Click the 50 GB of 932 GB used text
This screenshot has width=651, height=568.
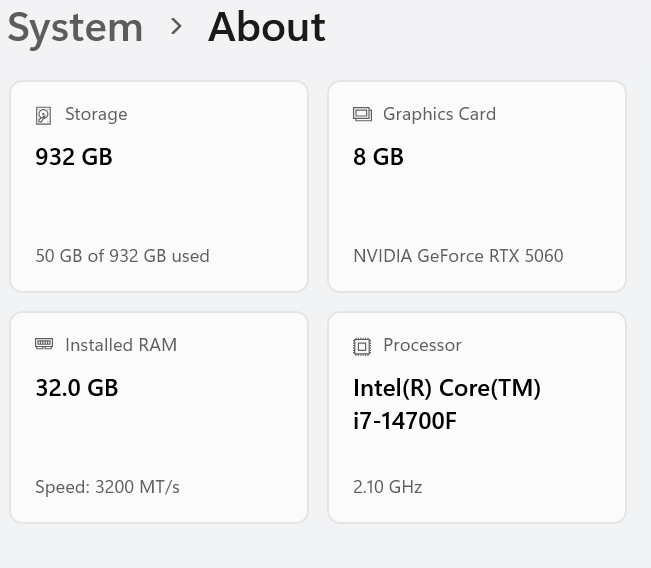coord(122,256)
